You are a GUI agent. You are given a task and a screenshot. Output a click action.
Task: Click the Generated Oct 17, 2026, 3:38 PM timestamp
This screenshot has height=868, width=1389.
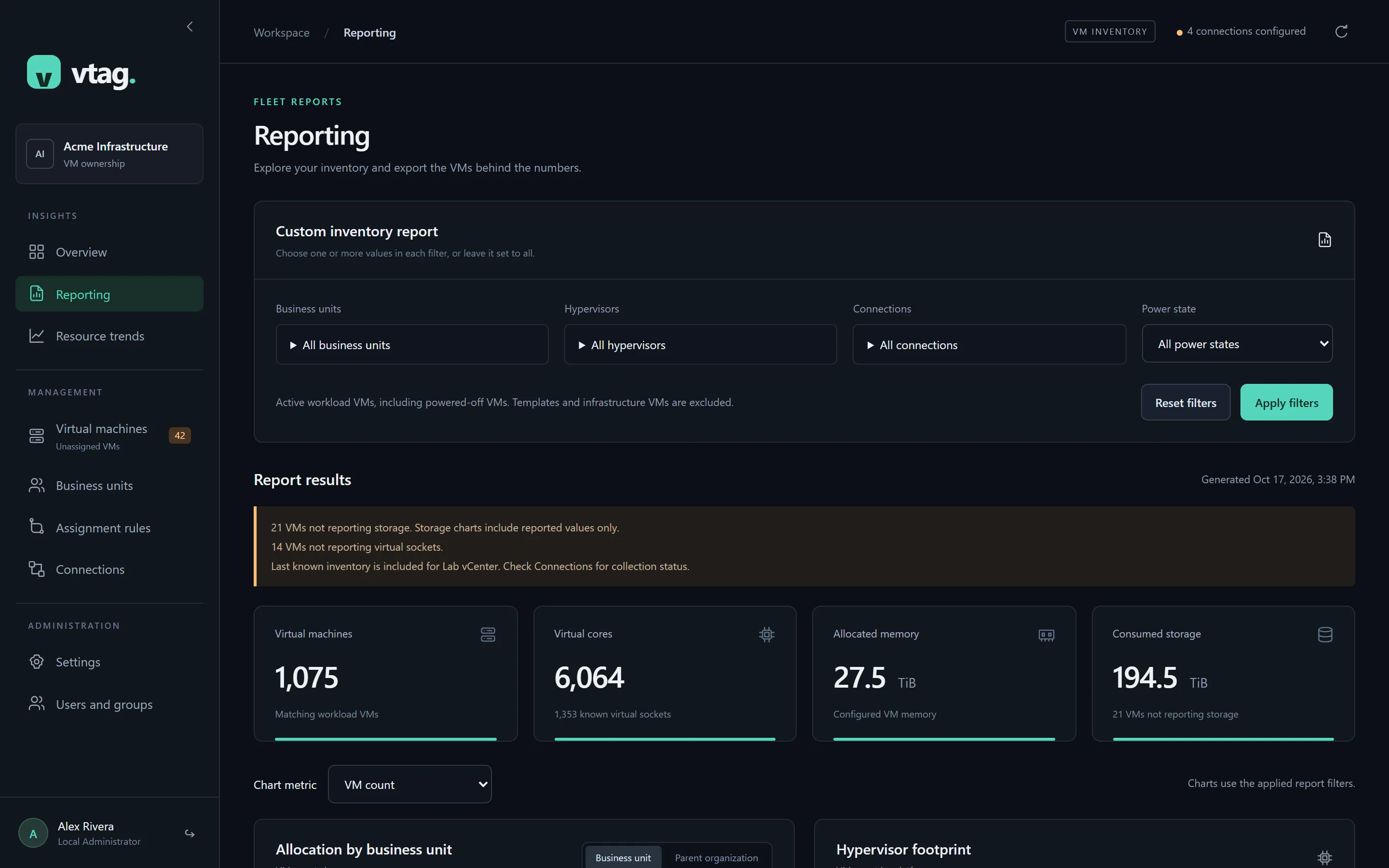click(x=1278, y=479)
